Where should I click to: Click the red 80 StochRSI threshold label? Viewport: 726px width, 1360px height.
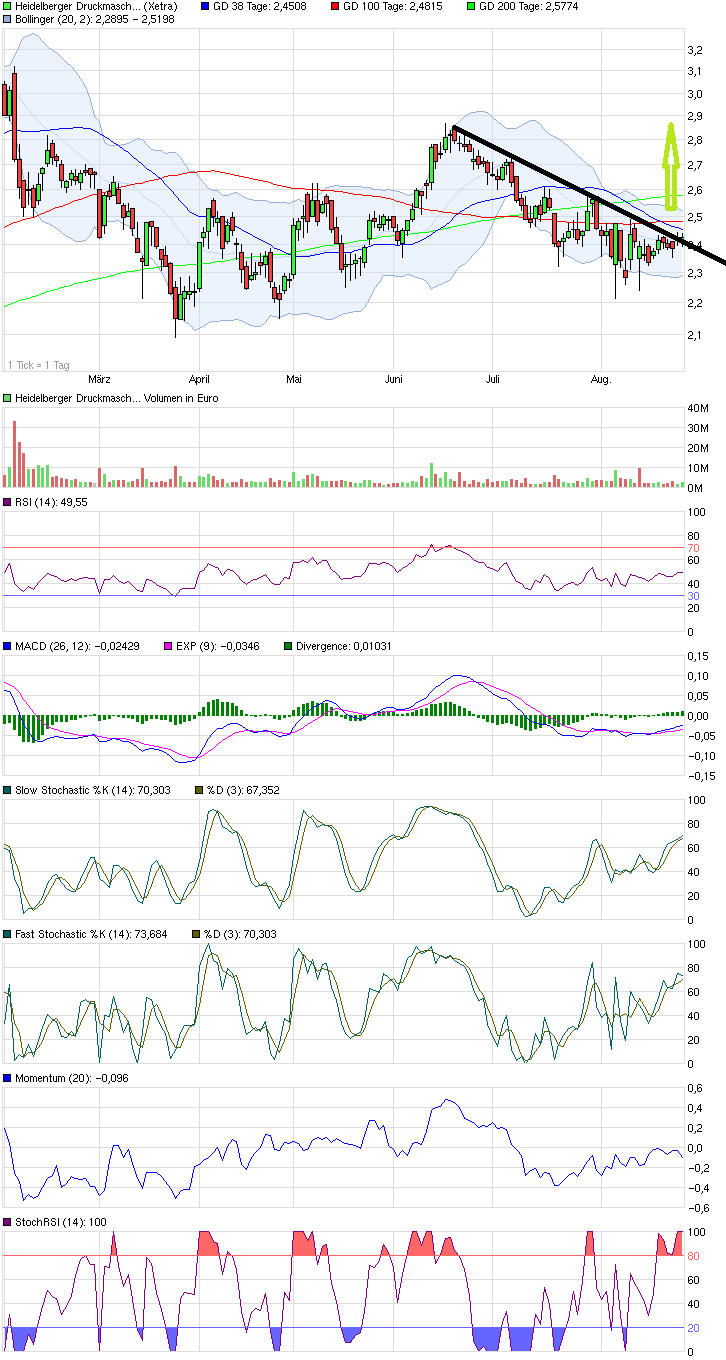click(692, 1256)
